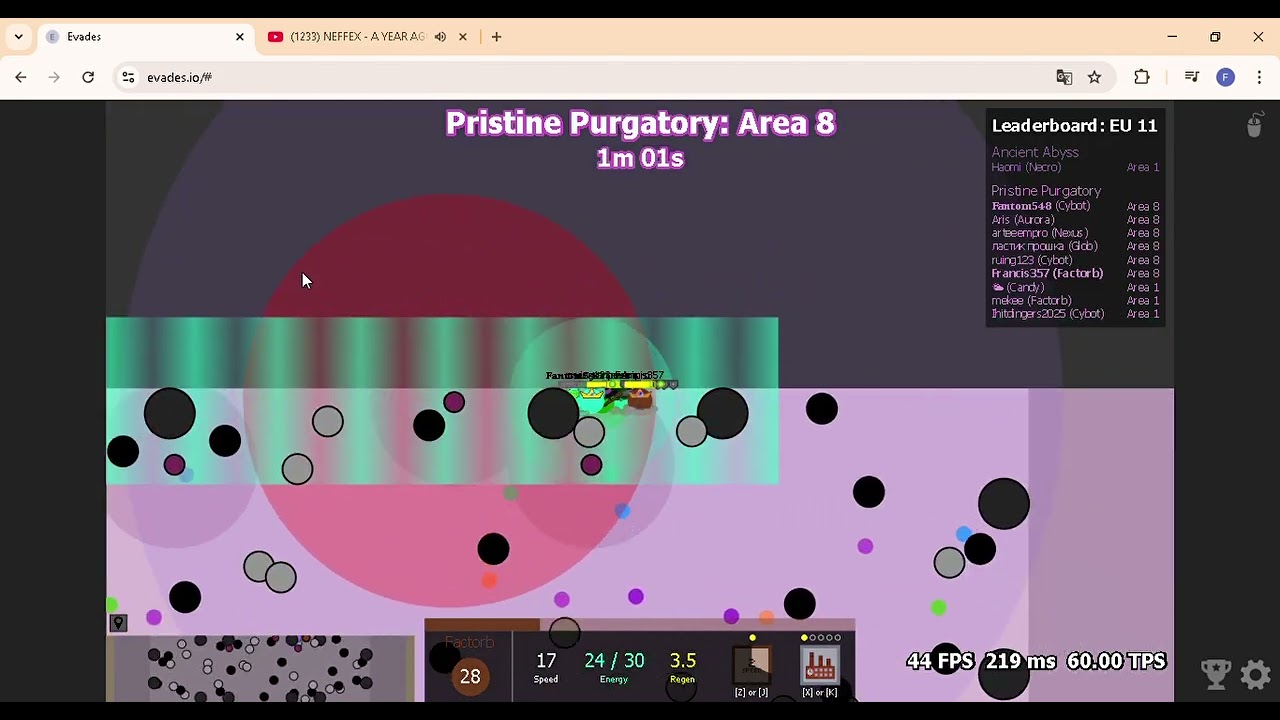Image resolution: width=1280 pixels, height=720 pixels.
Task: Click the Ancient Abyss region label
Action: click(x=1035, y=152)
